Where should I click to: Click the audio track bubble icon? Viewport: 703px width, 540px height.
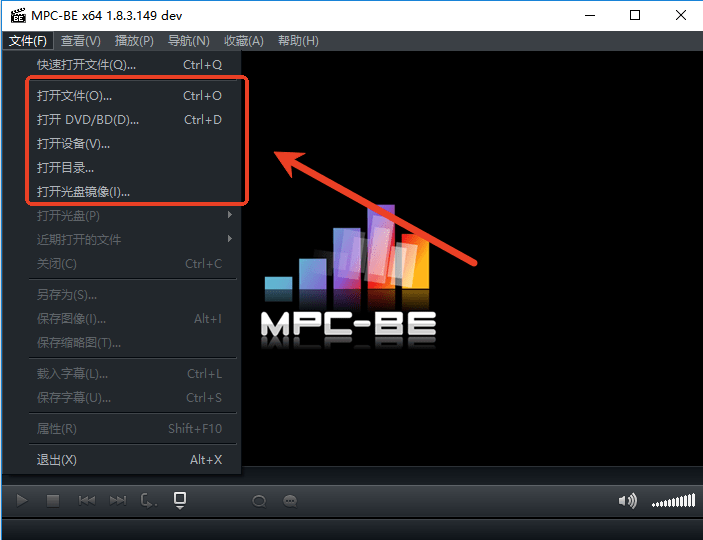point(259,501)
